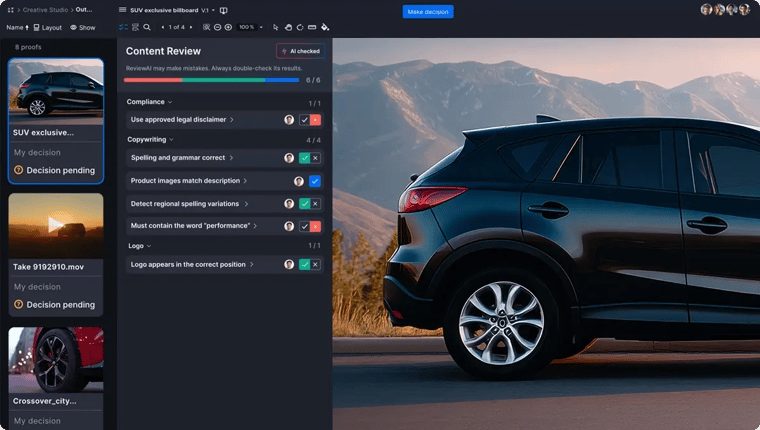Image resolution: width=760 pixels, height=430 pixels.
Task: Click Decision pending under Take 9192910.mov
Action: pyautogui.click(x=55, y=304)
